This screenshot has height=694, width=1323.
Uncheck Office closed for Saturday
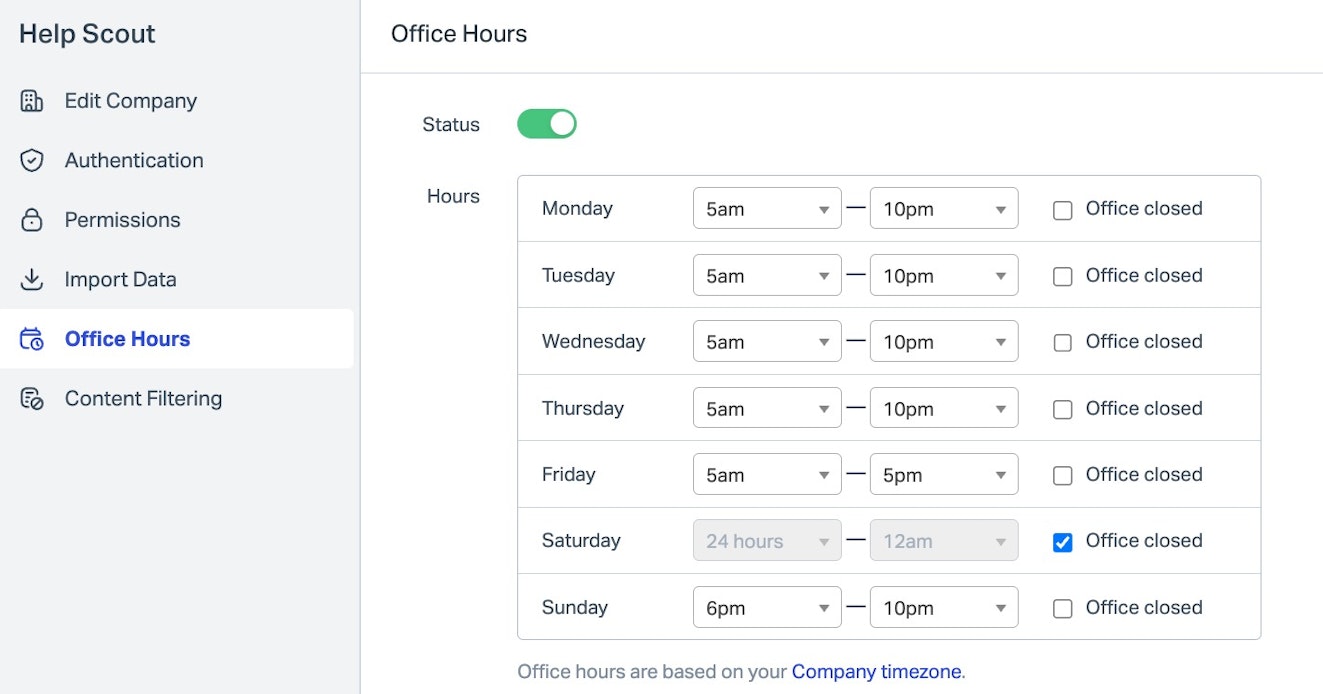tap(1063, 542)
